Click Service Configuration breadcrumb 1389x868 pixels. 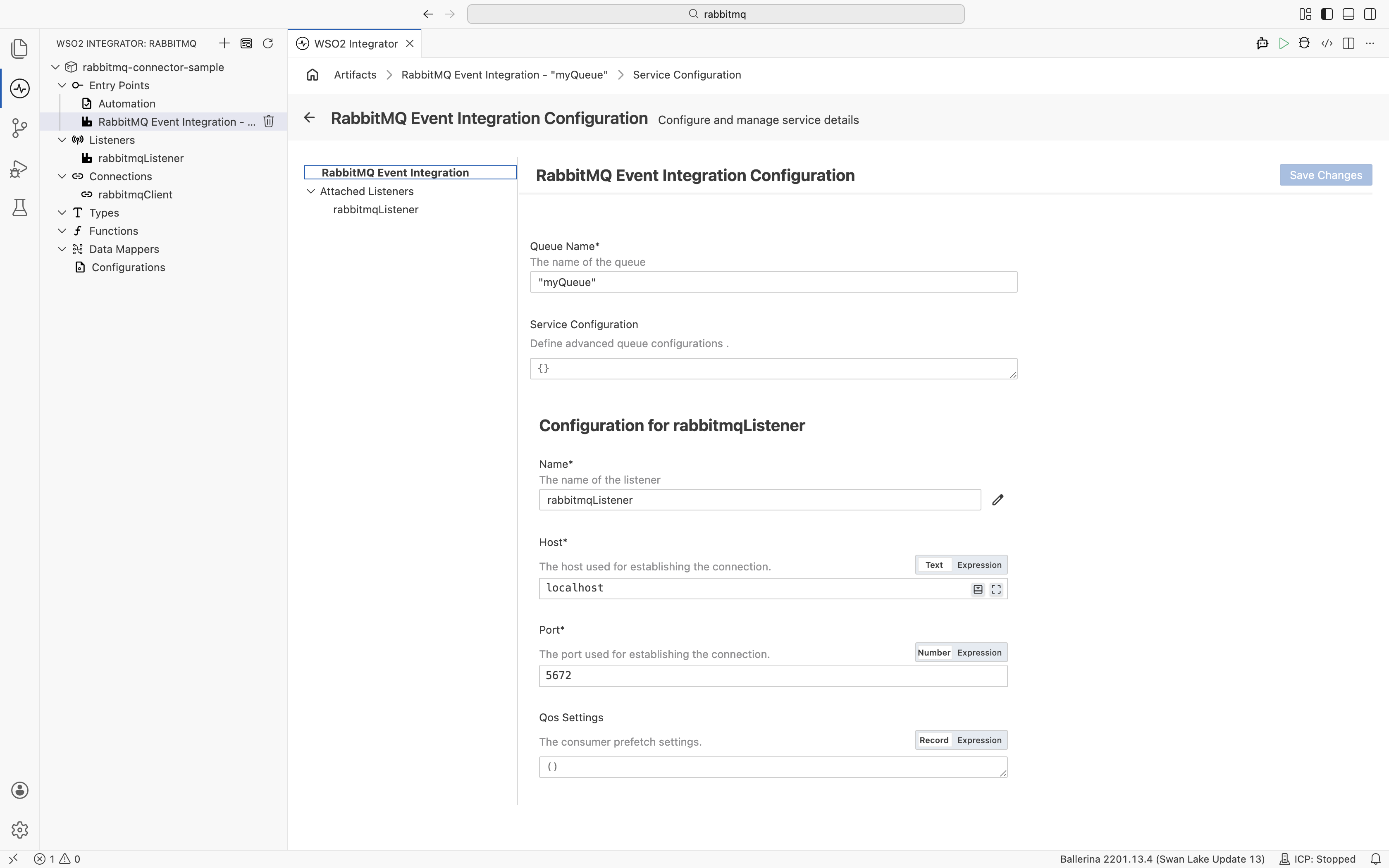tap(687, 75)
